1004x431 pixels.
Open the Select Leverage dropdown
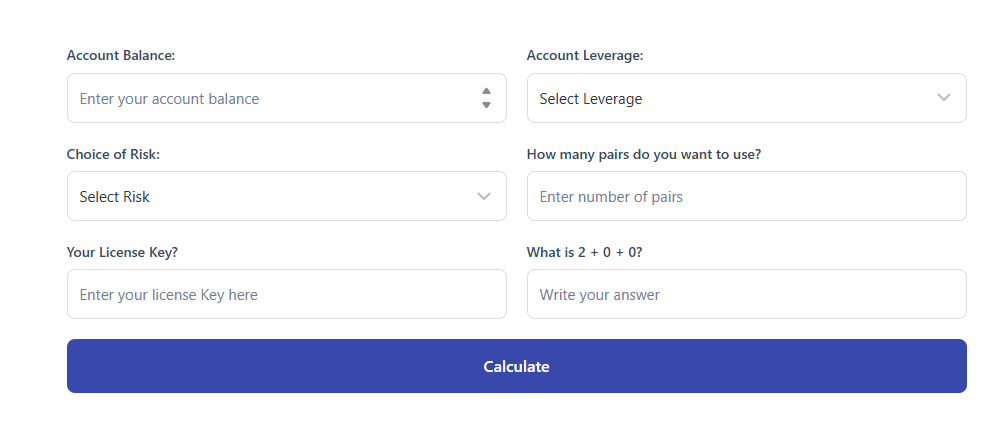coord(747,98)
